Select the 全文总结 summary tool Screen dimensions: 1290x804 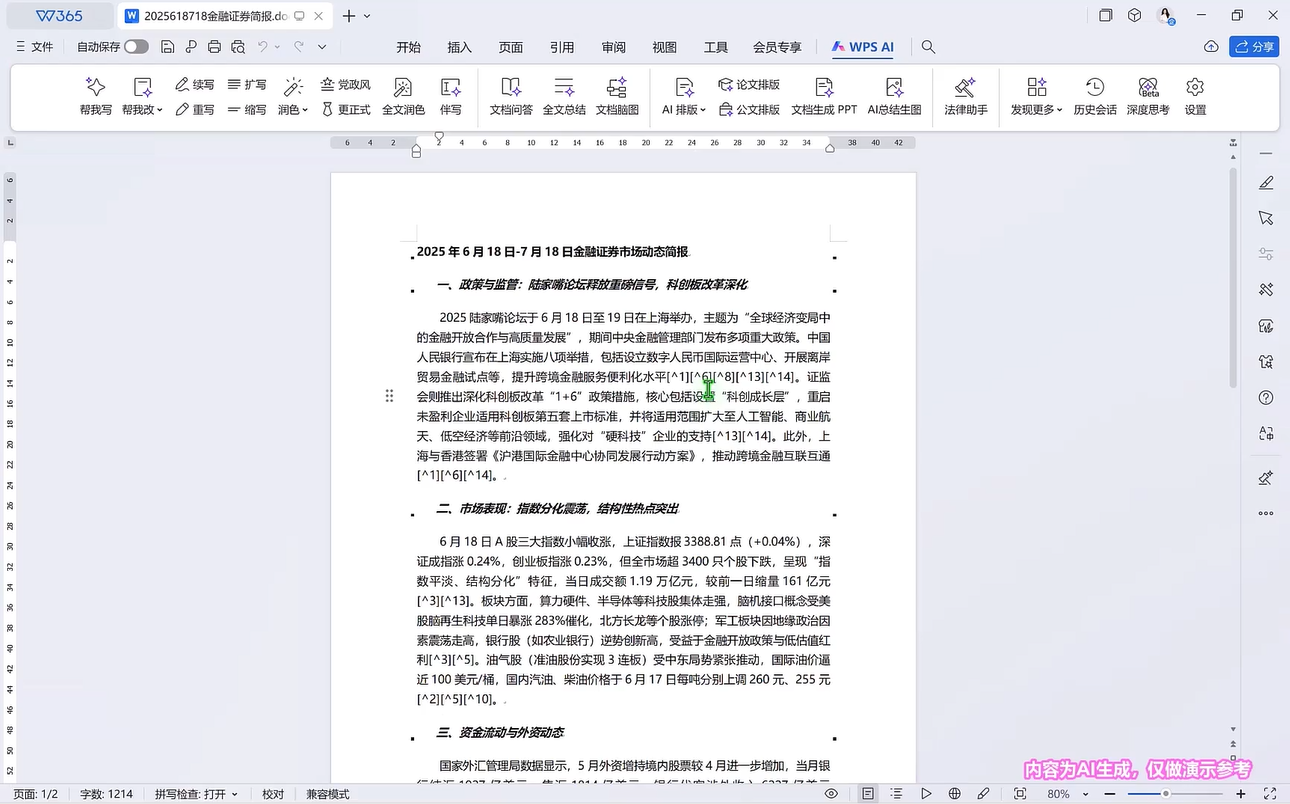tap(564, 97)
